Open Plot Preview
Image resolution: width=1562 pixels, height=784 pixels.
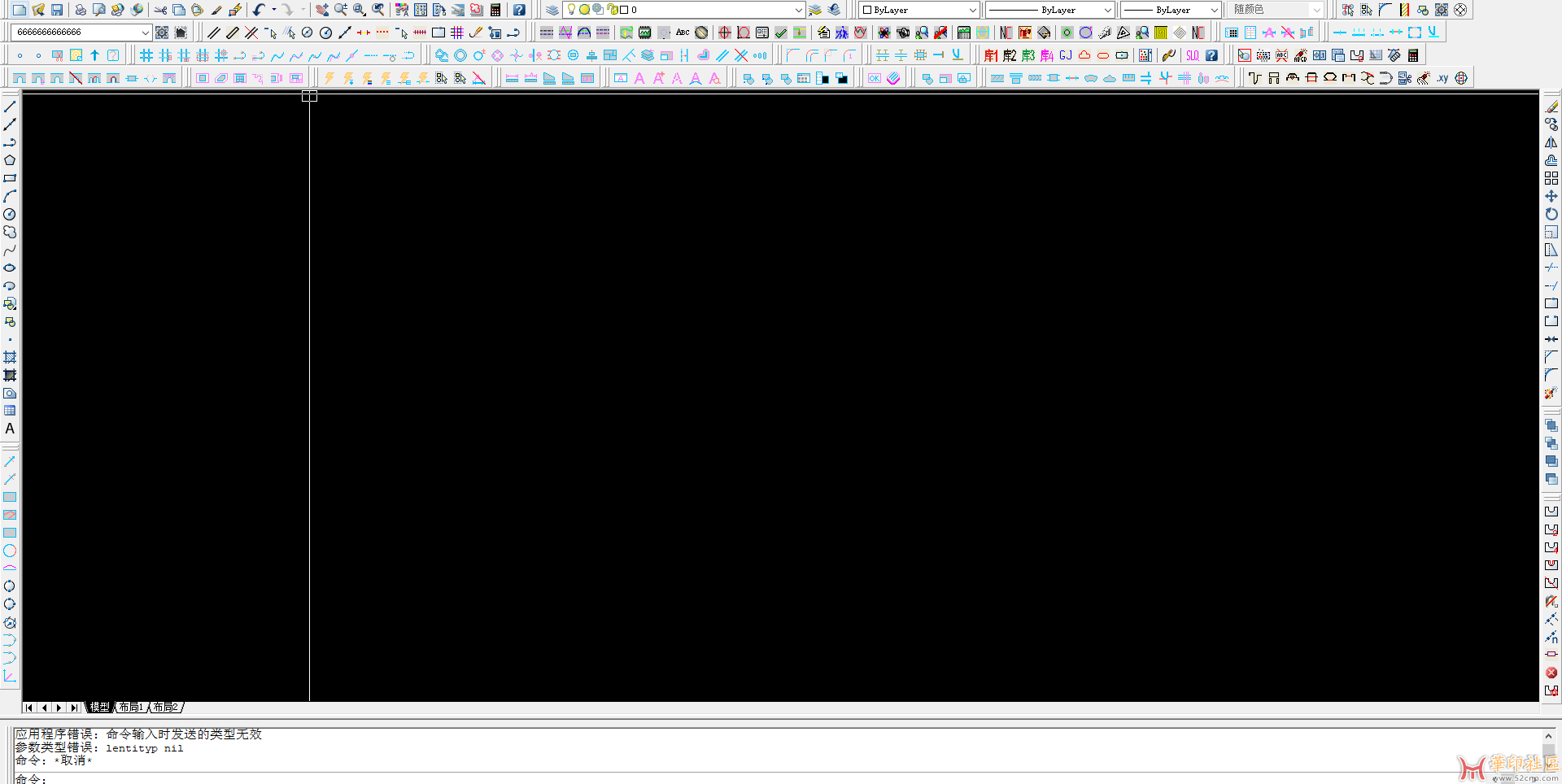[98, 10]
